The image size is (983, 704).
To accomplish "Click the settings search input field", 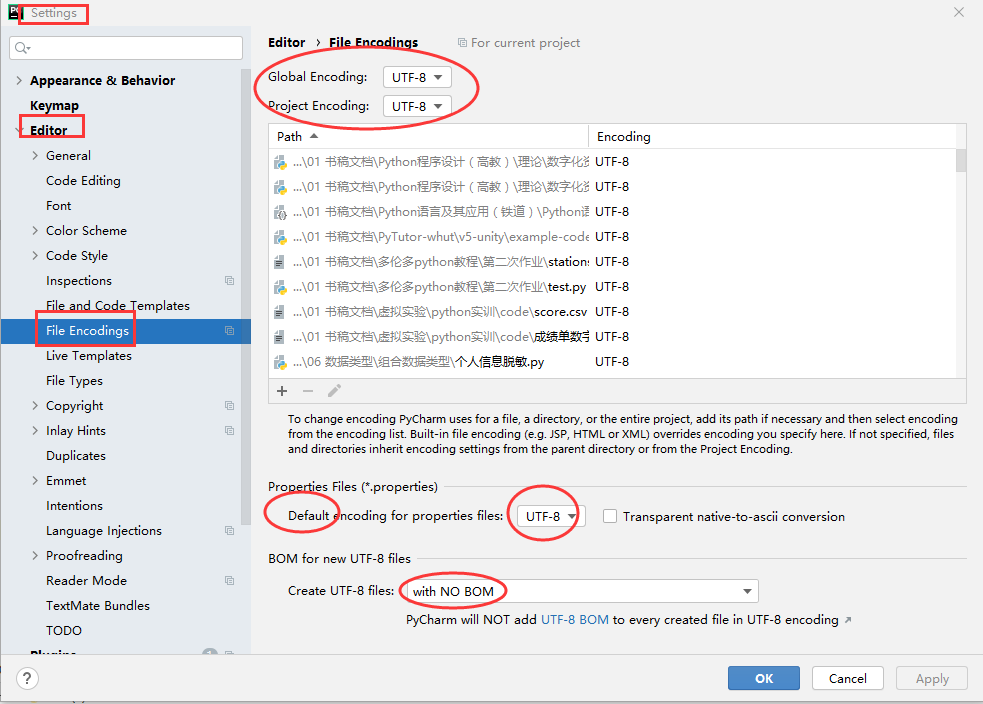I will (126, 48).
